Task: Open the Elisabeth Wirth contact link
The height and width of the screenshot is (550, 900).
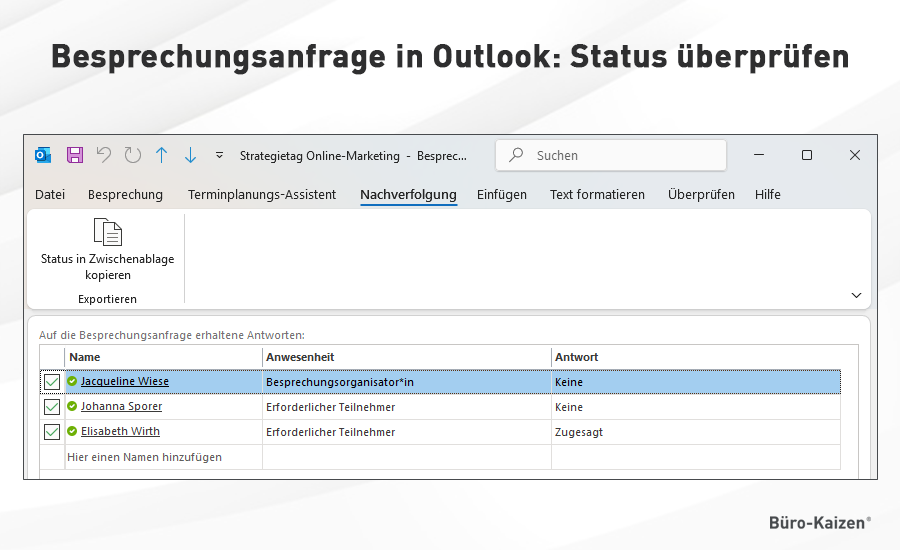Action: pos(120,431)
